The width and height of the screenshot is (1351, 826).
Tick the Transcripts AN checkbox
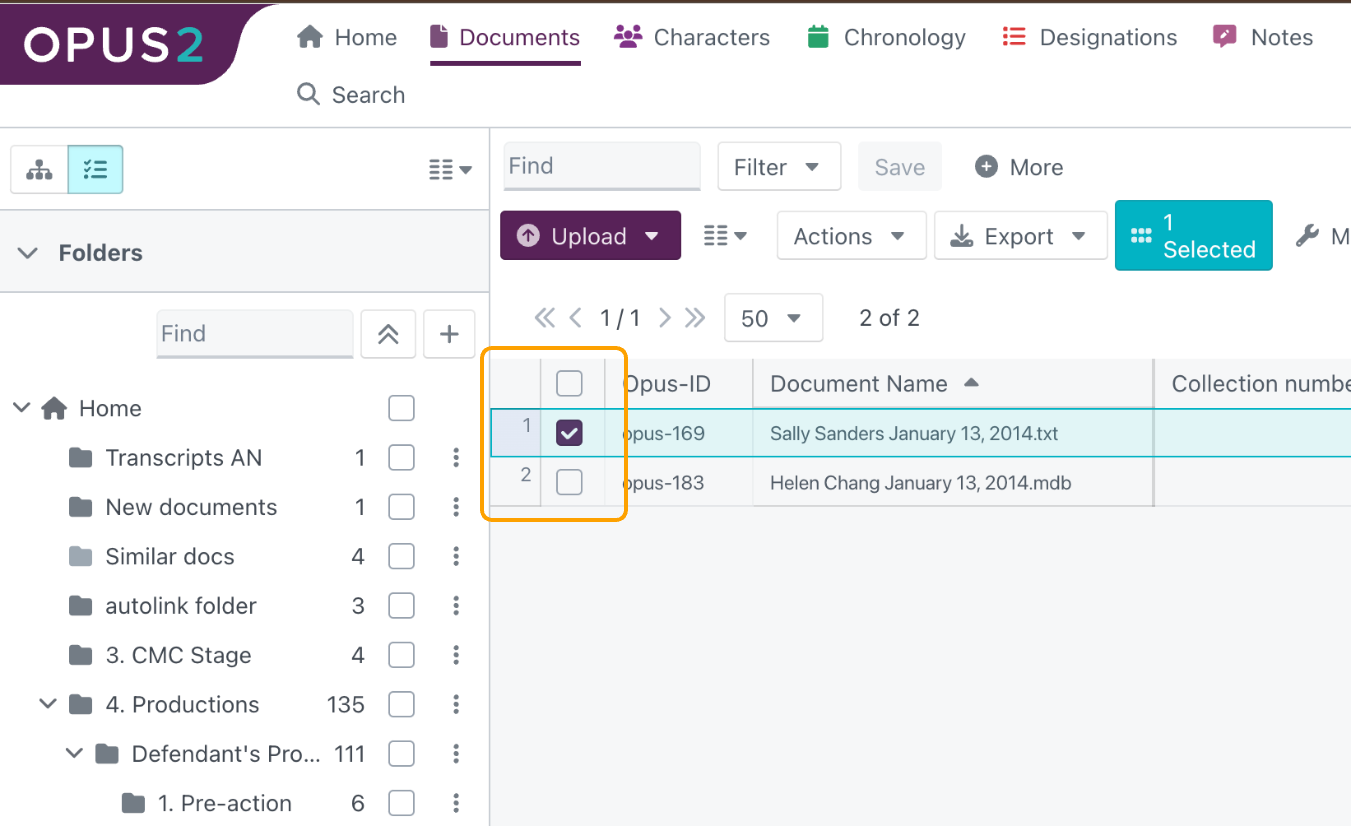[401, 458]
